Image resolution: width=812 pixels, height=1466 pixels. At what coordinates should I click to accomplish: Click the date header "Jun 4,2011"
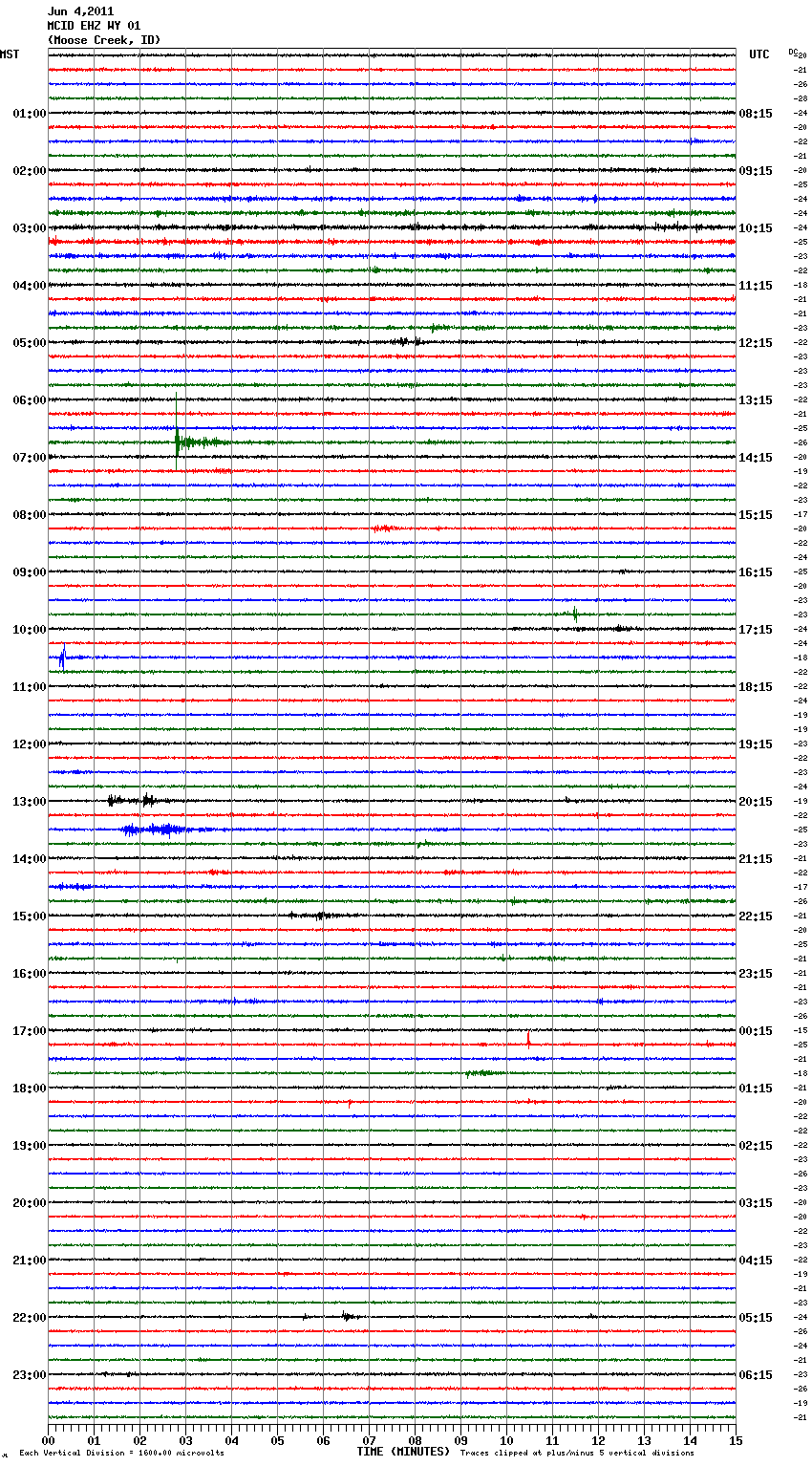tap(80, 11)
